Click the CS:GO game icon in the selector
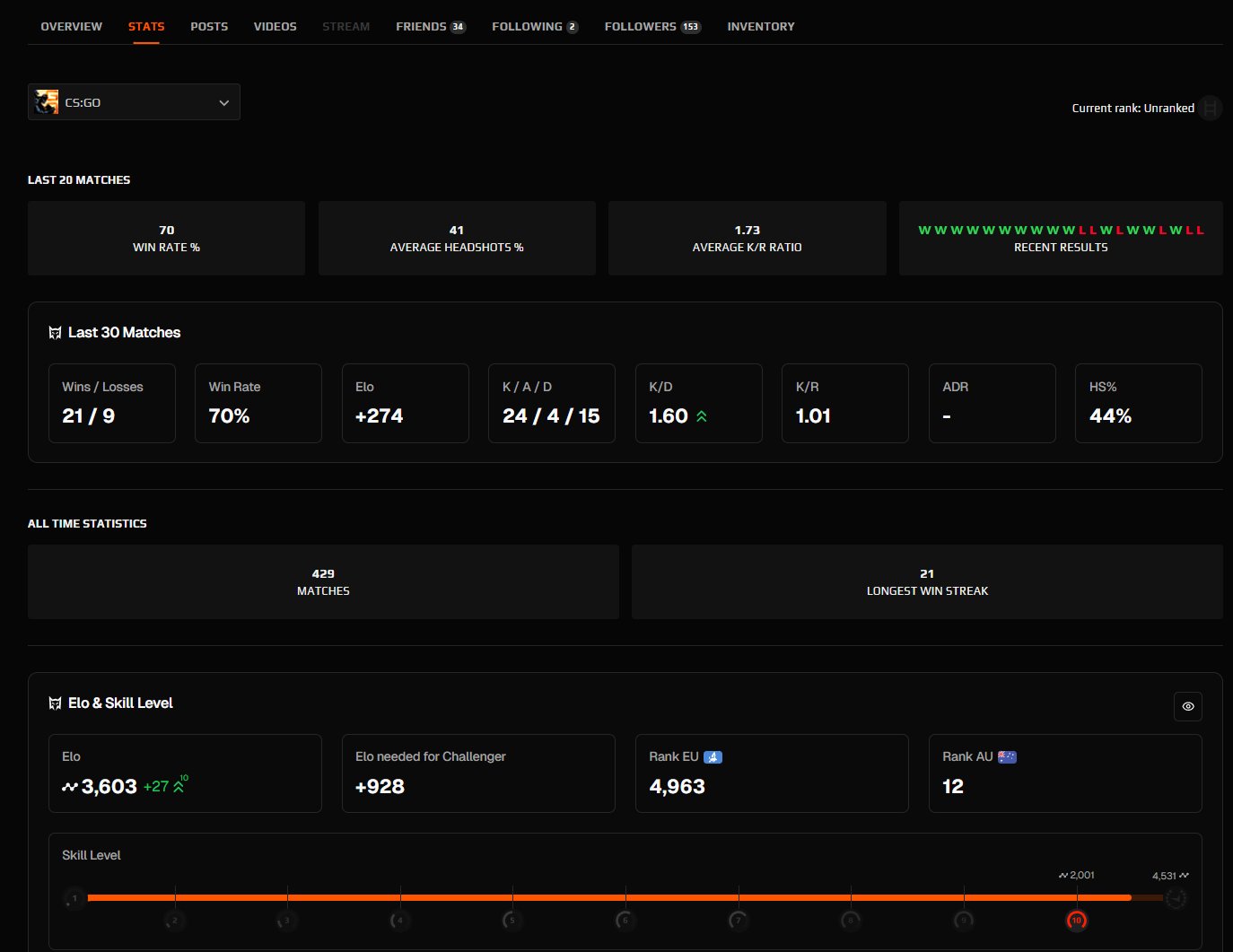 click(x=46, y=101)
